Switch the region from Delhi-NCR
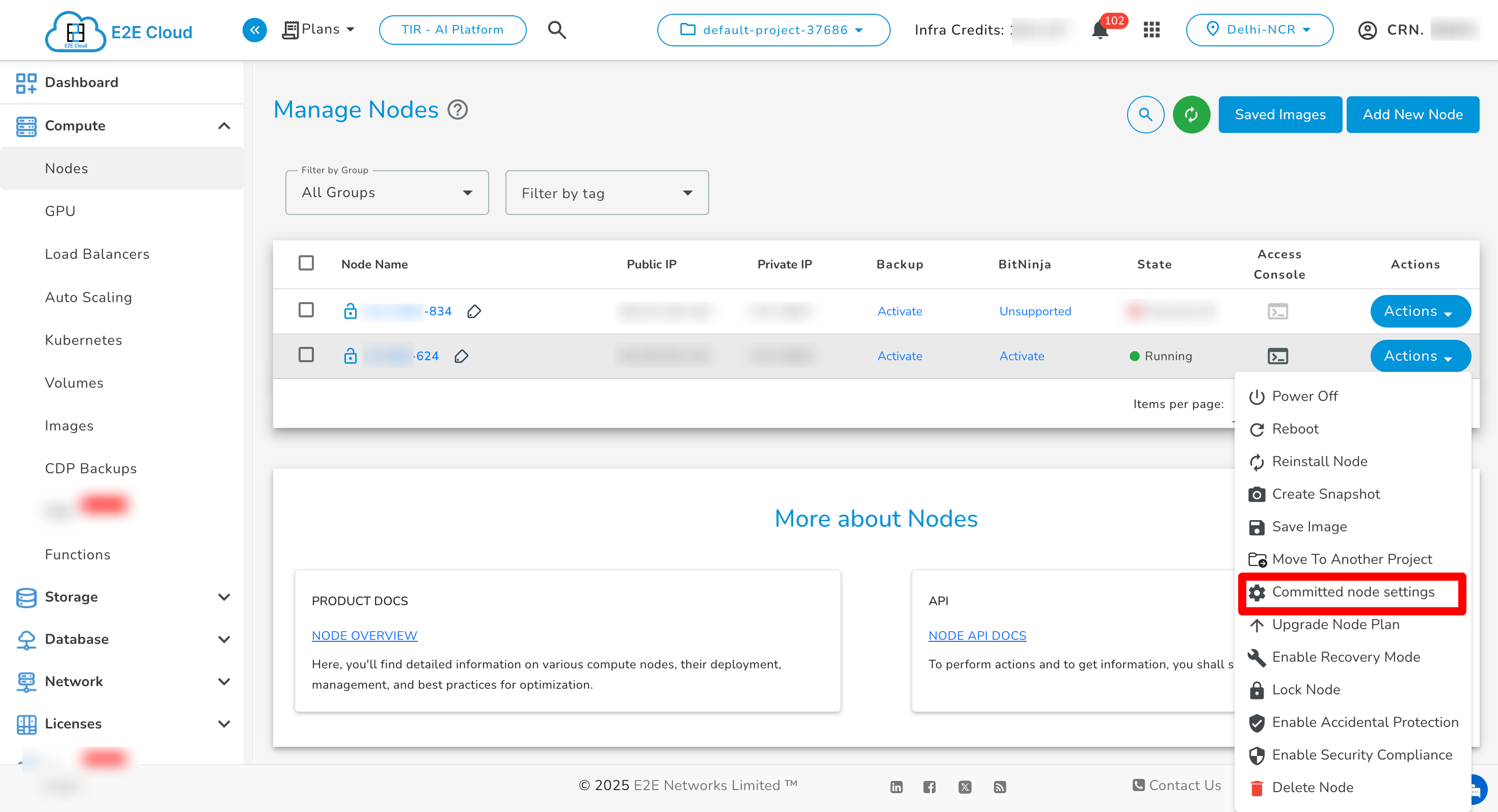This screenshot has height=812, width=1498. 1260,30
